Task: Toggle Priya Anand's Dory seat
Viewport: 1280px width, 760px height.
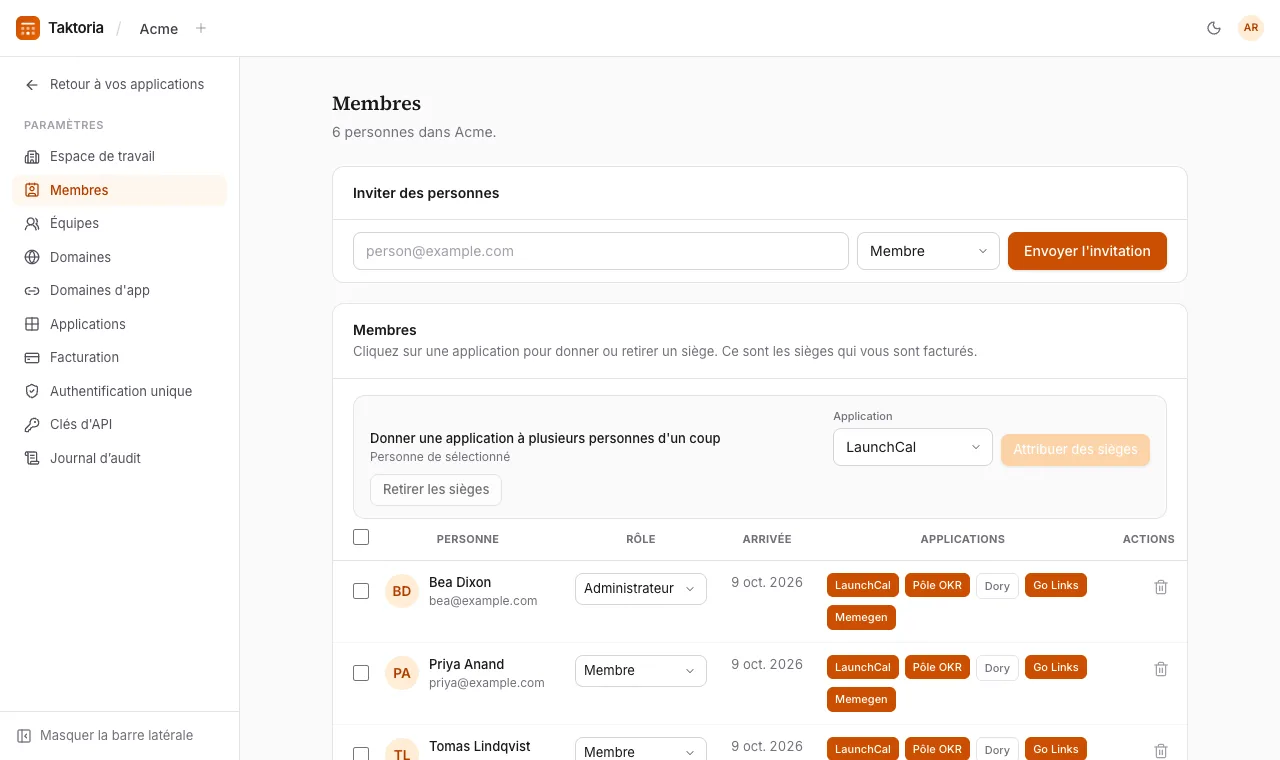Action: point(997,668)
